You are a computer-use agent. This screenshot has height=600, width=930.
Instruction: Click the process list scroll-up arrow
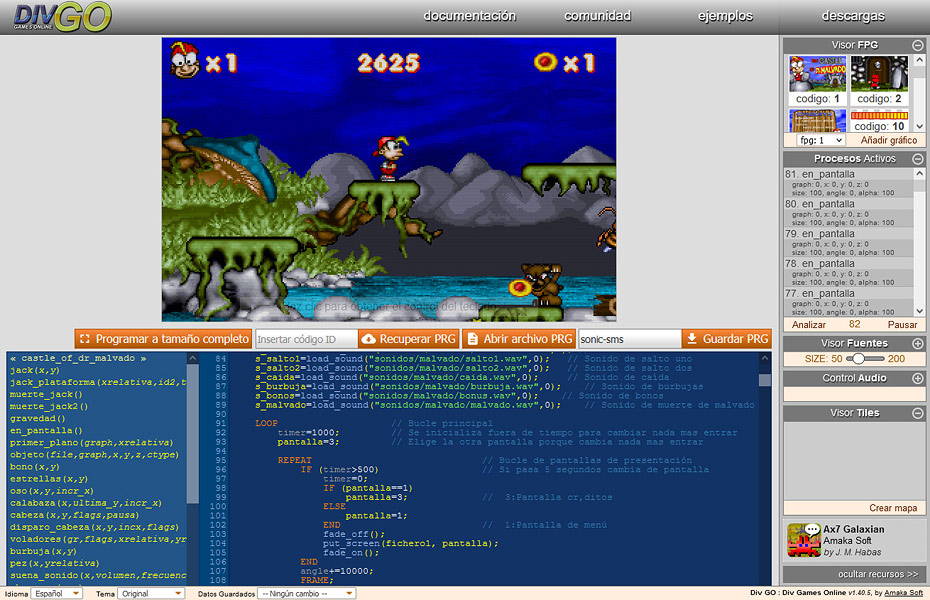[x=193, y=359]
